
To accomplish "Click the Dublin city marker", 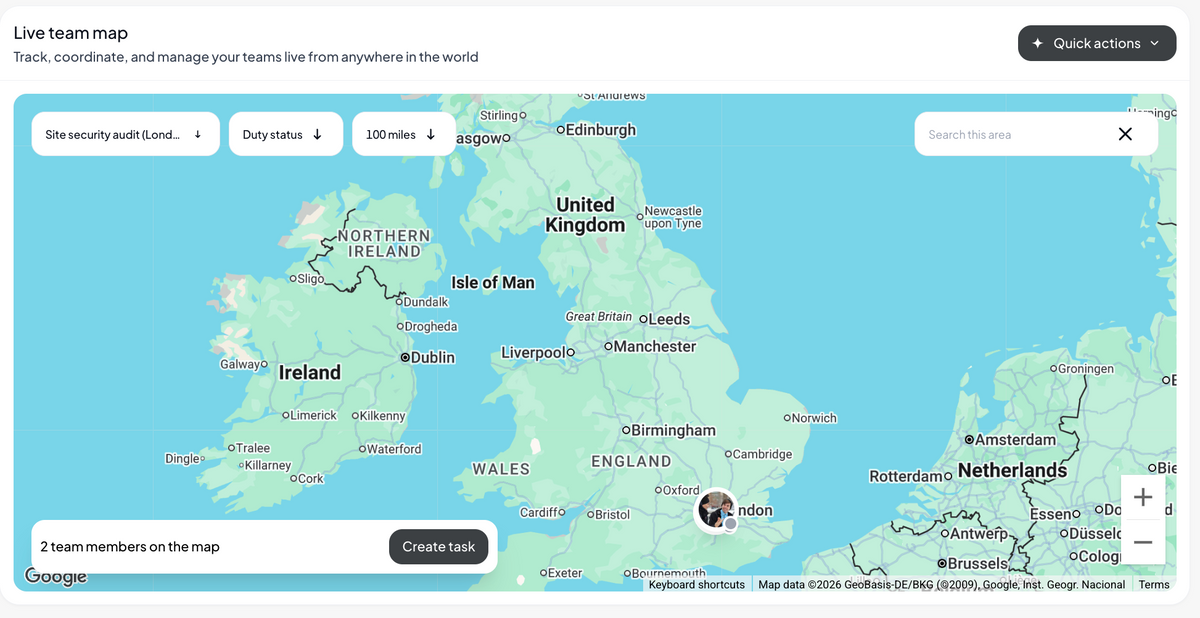I will click(x=405, y=357).
